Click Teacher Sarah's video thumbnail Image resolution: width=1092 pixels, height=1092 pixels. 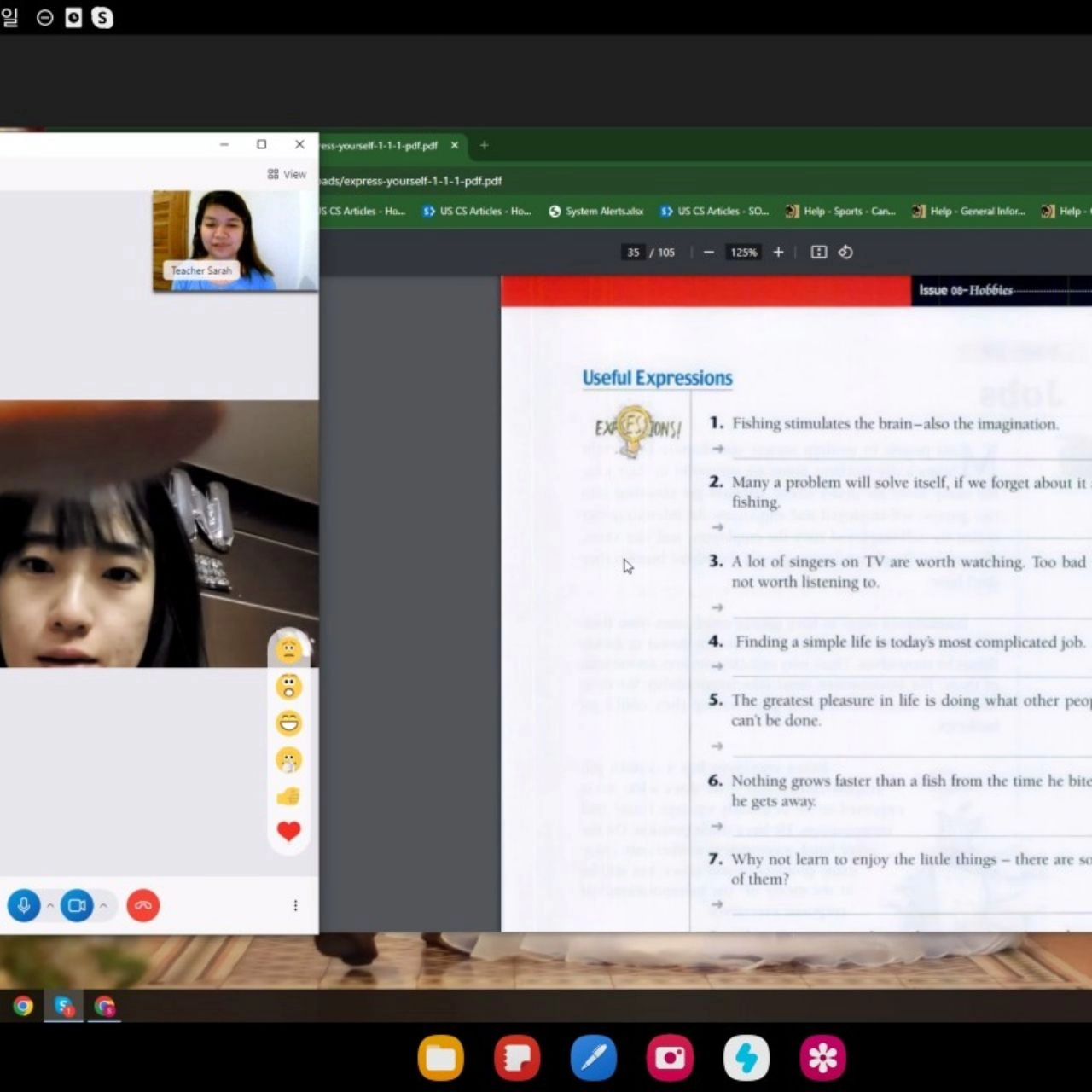235,241
